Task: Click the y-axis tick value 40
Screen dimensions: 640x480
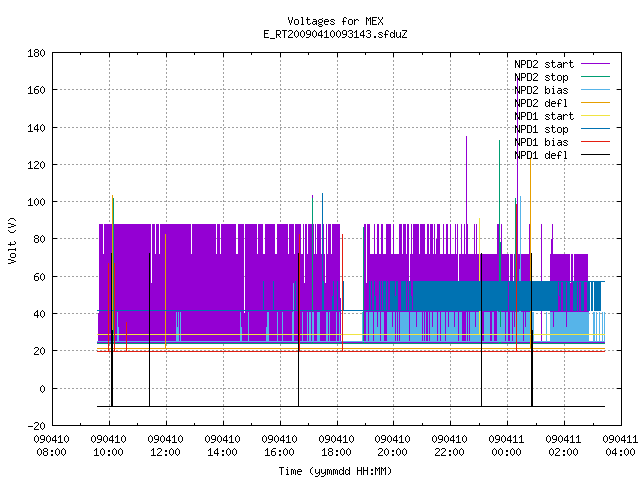Action: click(x=39, y=314)
